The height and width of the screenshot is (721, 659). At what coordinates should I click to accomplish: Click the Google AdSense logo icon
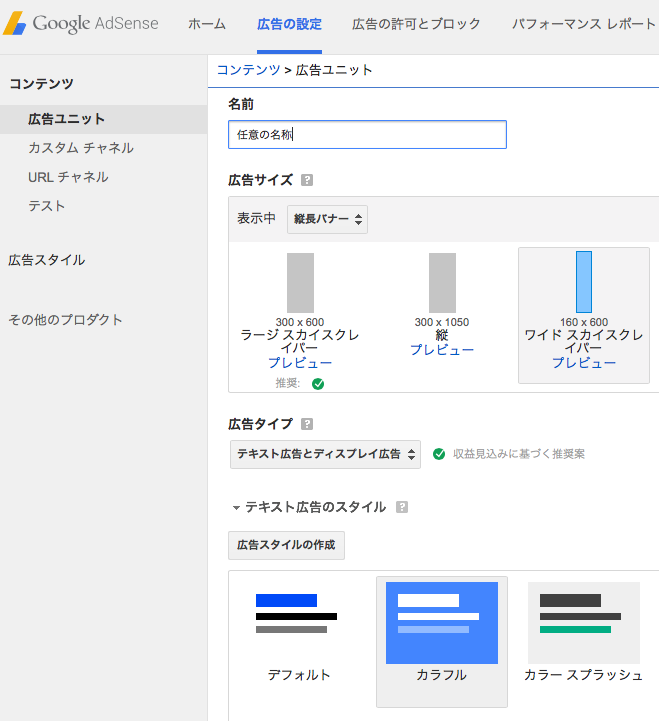14,23
